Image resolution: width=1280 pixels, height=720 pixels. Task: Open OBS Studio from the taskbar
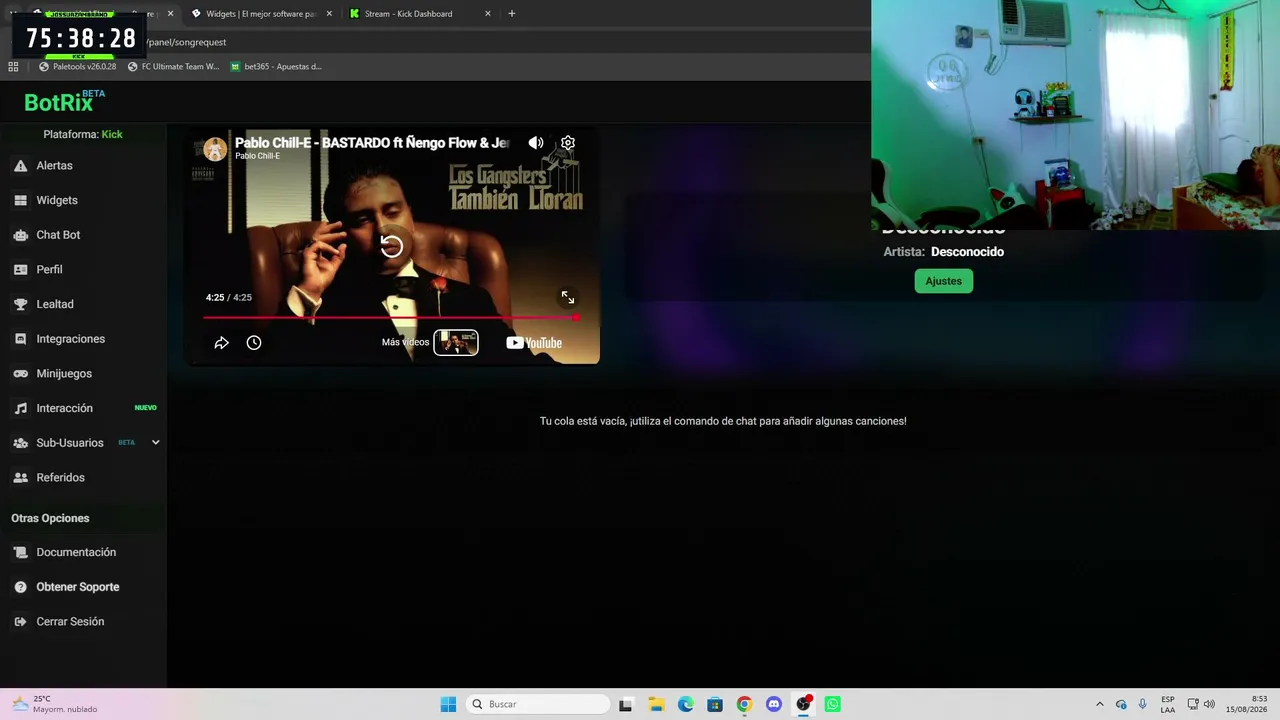click(x=803, y=704)
